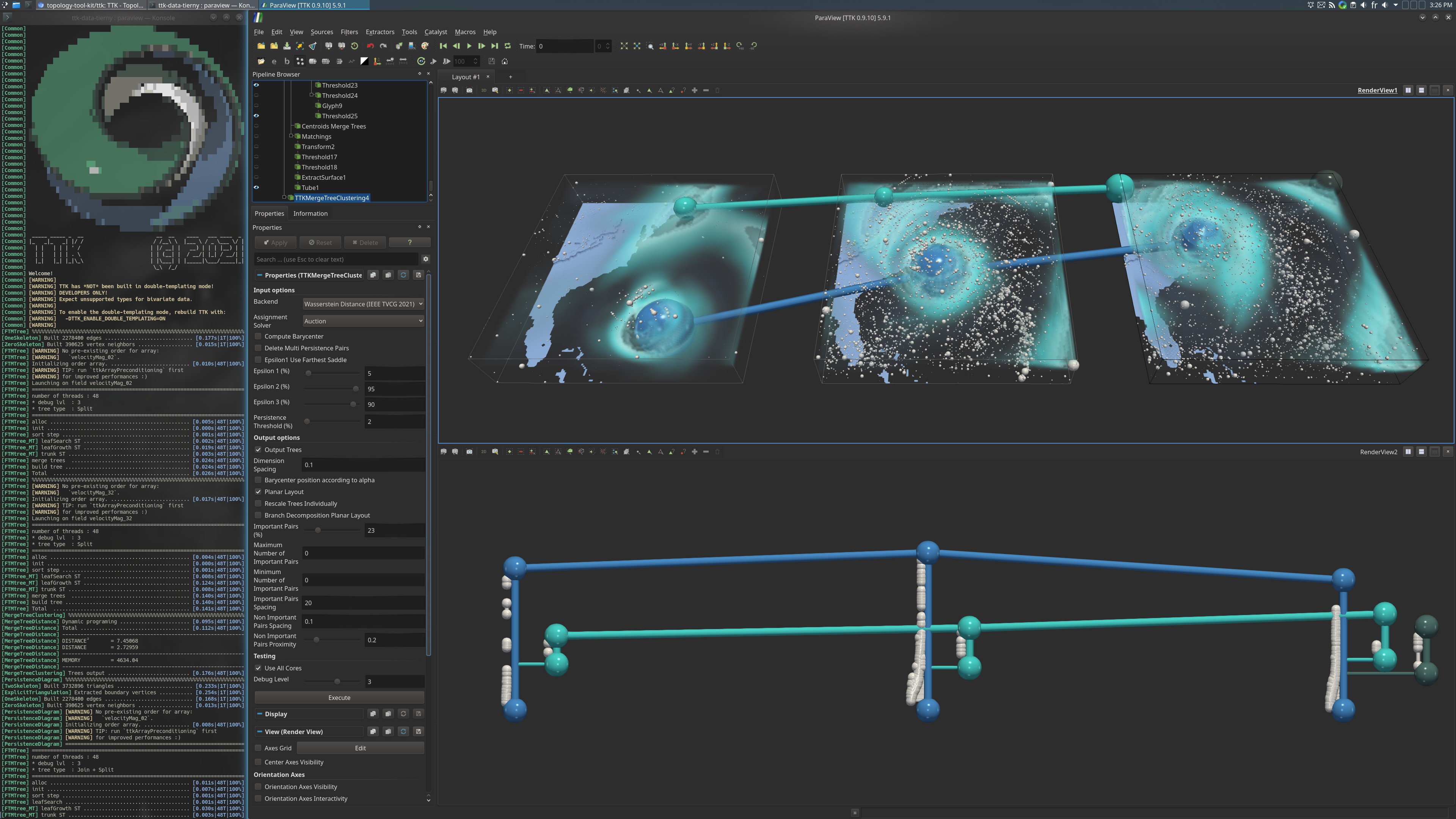Open the Assignment Solver Auction dropdown

click(x=363, y=321)
